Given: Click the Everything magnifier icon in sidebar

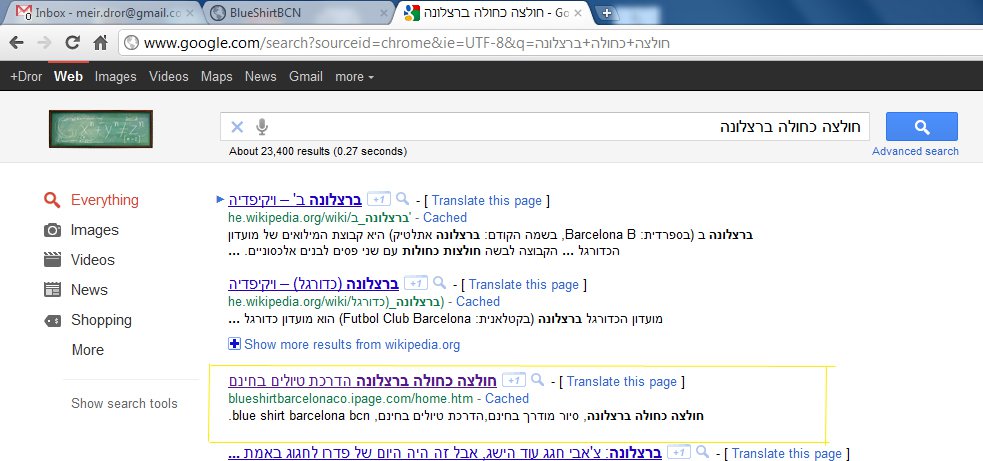Looking at the screenshot, I should [52, 200].
